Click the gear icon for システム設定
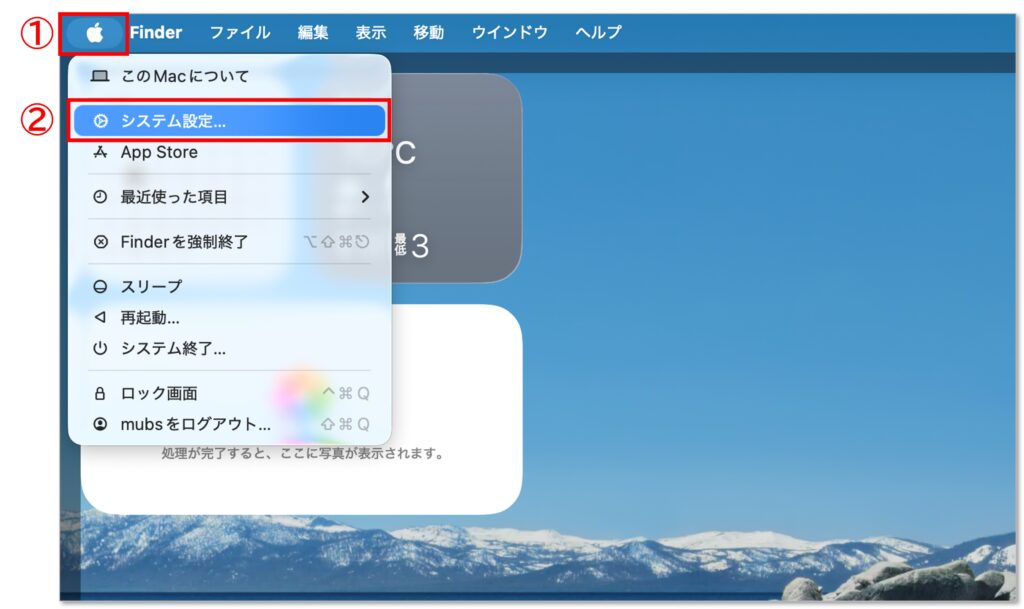Image resolution: width=1024 pixels, height=609 pixels. 100,121
